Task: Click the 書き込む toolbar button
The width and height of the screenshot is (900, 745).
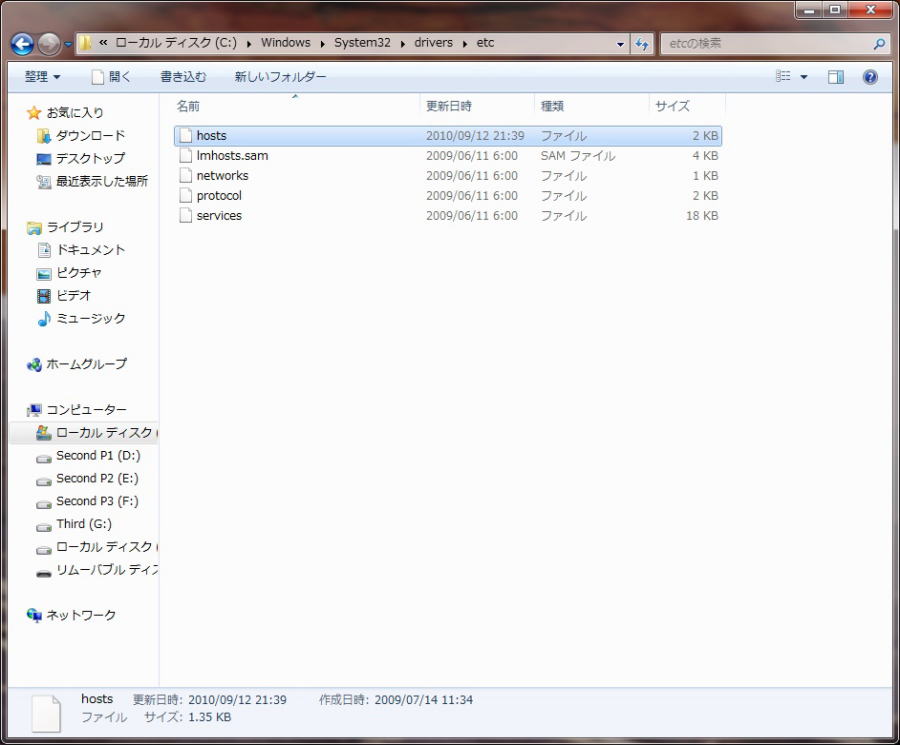Action: click(x=183, y=76)
